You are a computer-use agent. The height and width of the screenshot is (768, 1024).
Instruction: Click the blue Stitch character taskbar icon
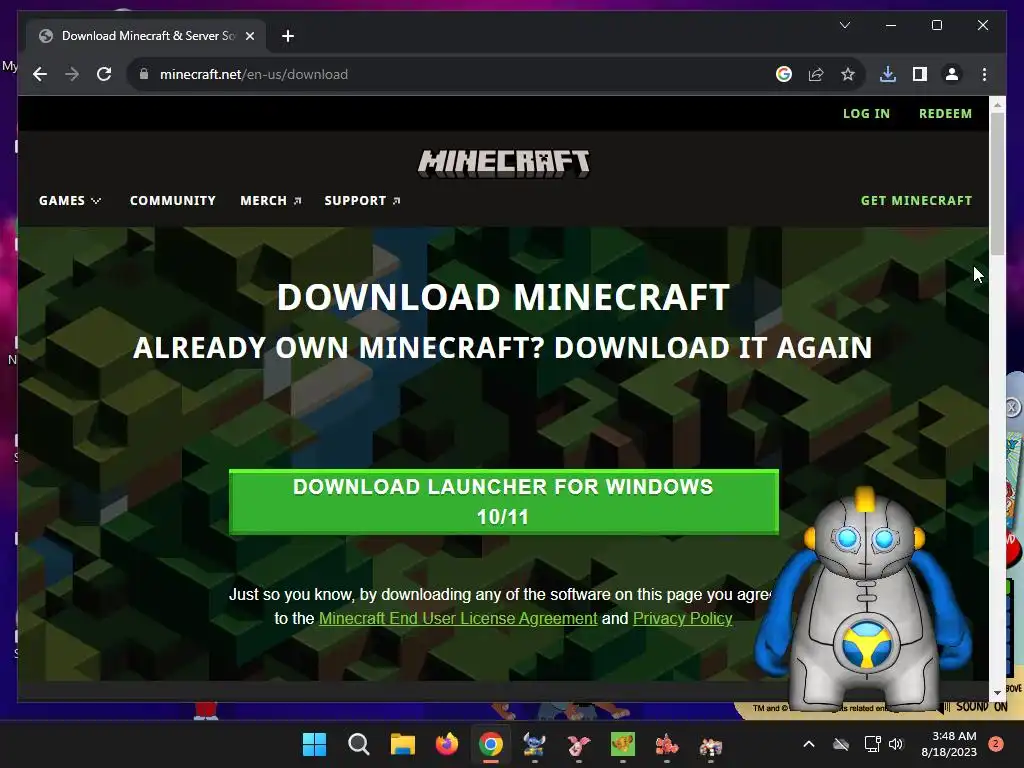(x=534, y=744)
